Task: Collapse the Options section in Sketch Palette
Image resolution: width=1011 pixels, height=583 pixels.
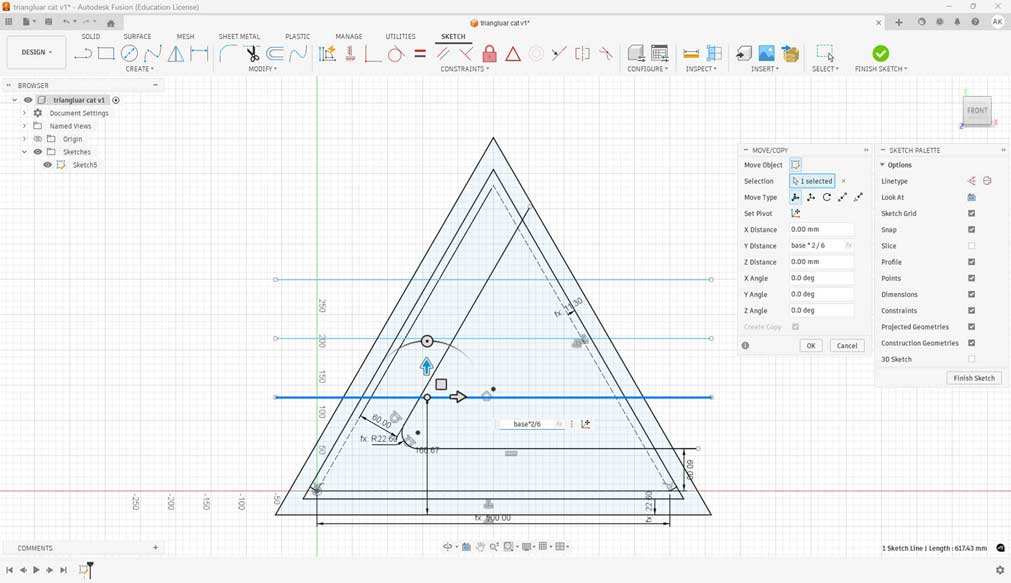Action: (x=883, y=165)
